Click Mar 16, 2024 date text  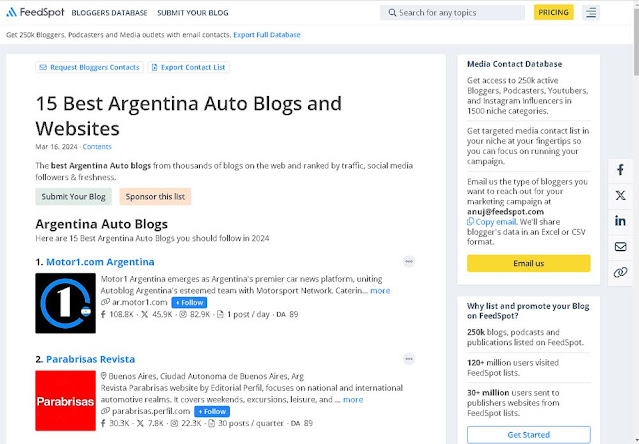click(56, 147)
